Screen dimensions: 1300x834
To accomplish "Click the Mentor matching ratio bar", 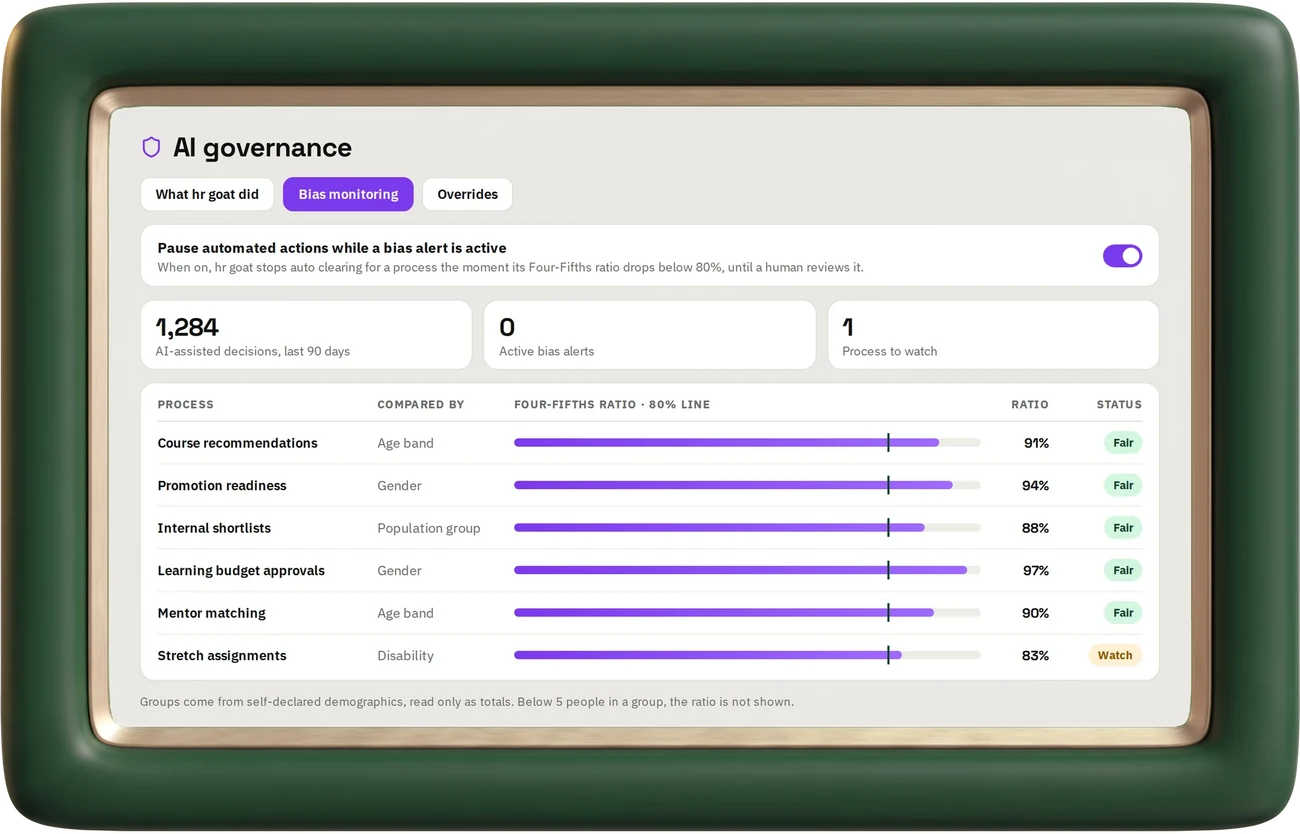I will pyautogui.click(x=747, y=613).
